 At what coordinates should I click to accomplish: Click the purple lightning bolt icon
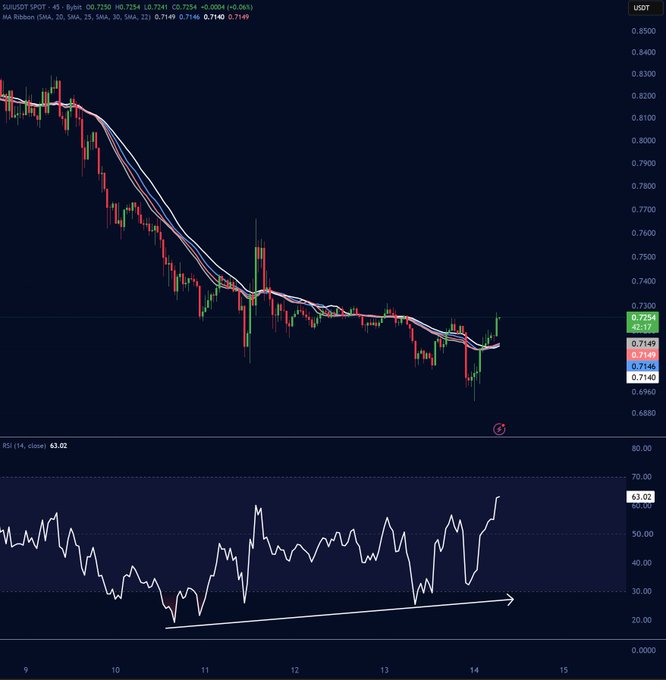[500, 429]
